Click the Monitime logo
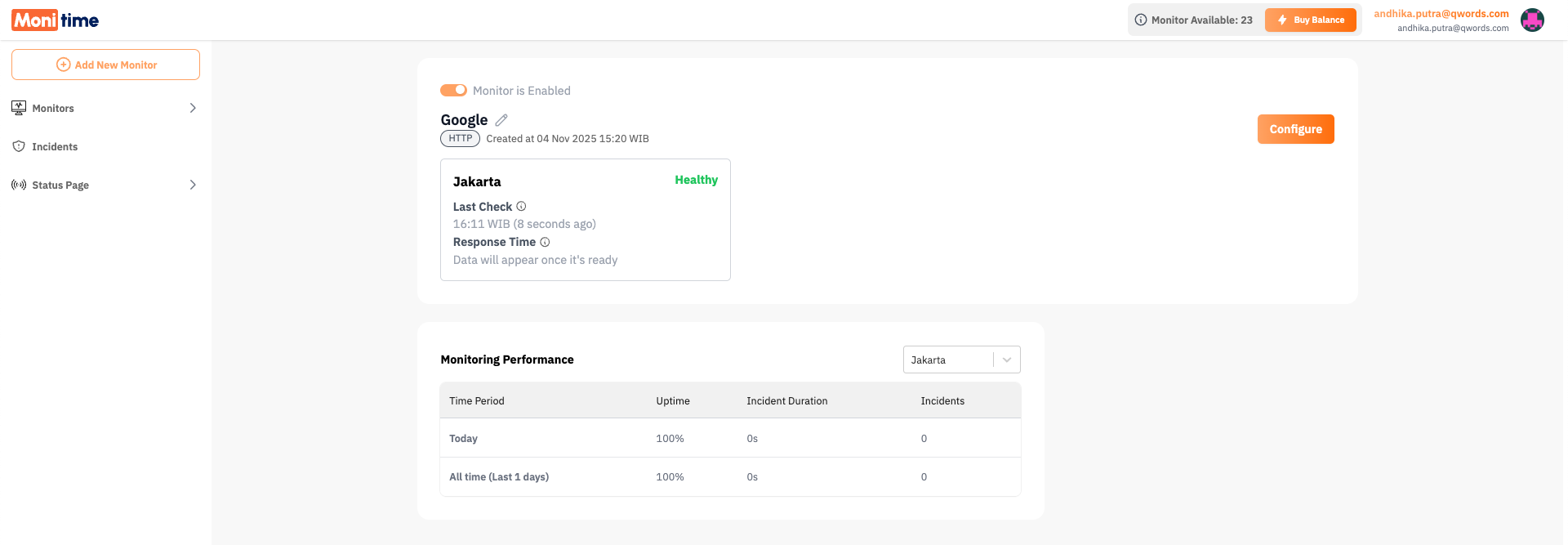 pos(55,20)
